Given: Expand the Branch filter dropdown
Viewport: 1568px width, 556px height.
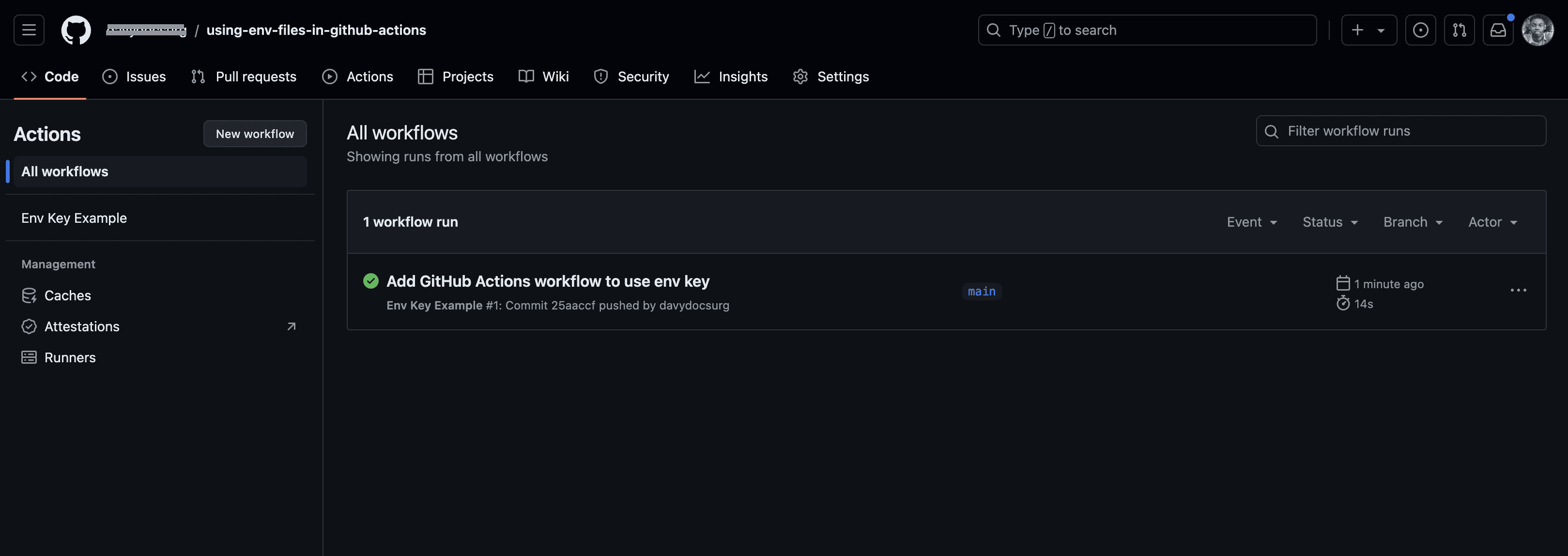Looking at the screenshot, I should click(x=1413, y=221).
